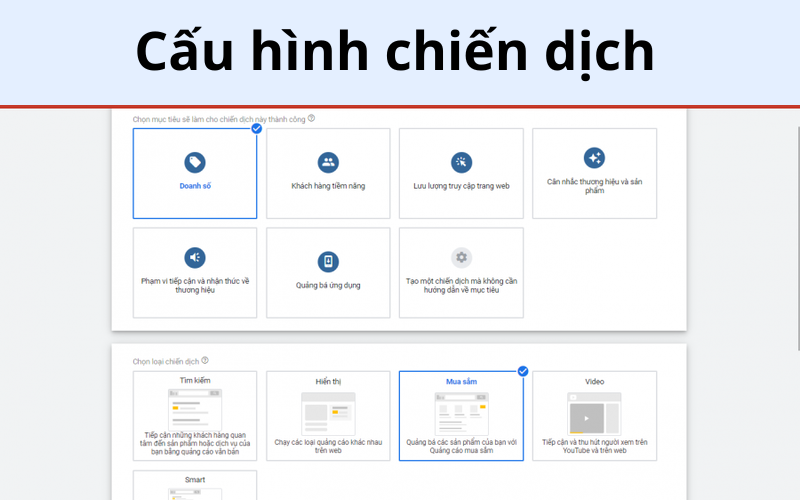Screen dimensions: 800x500
Task: Click the Tìm kiếm search ad illustration
Action: (195, 410)
